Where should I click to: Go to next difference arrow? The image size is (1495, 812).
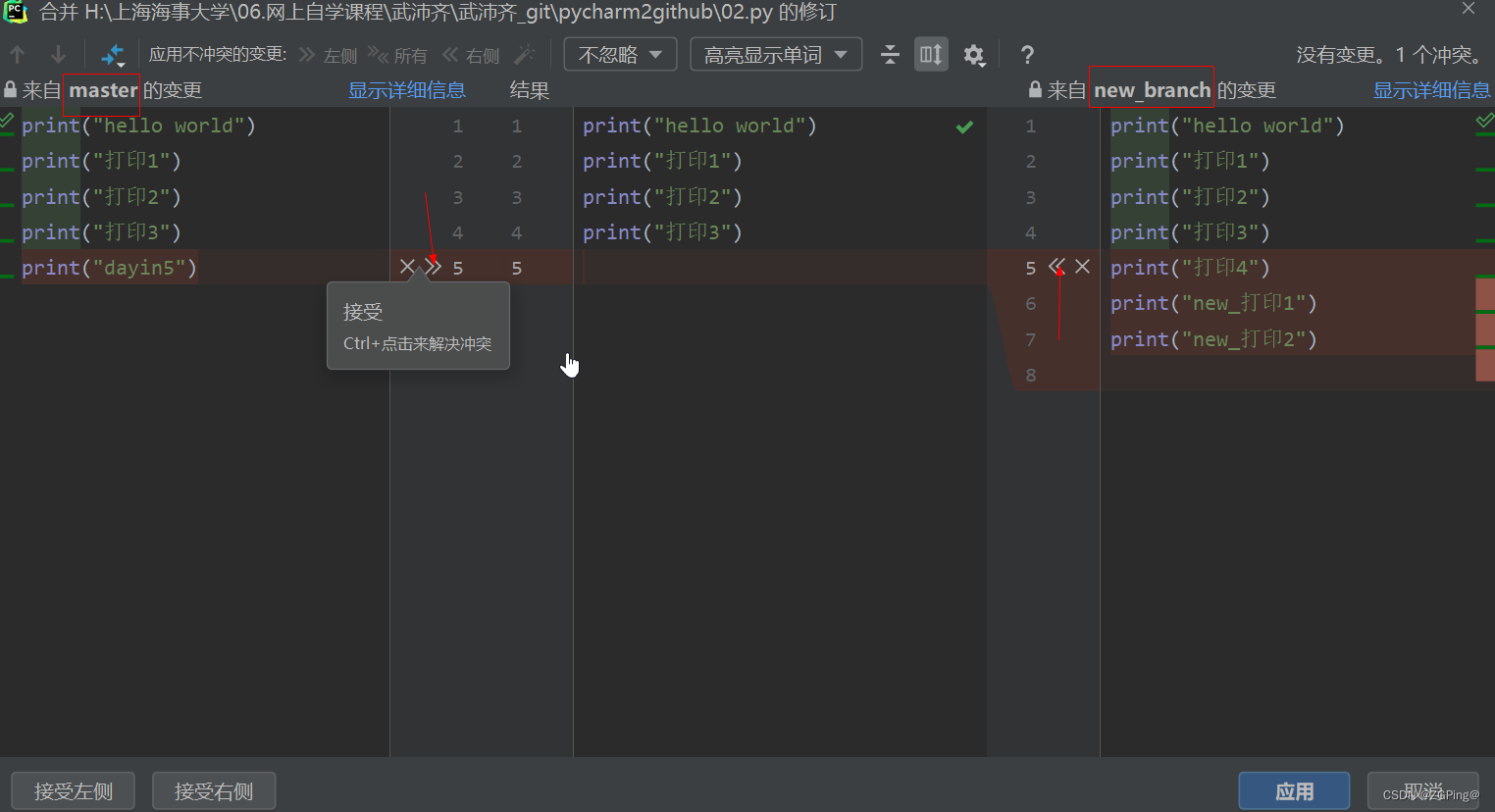59,55
